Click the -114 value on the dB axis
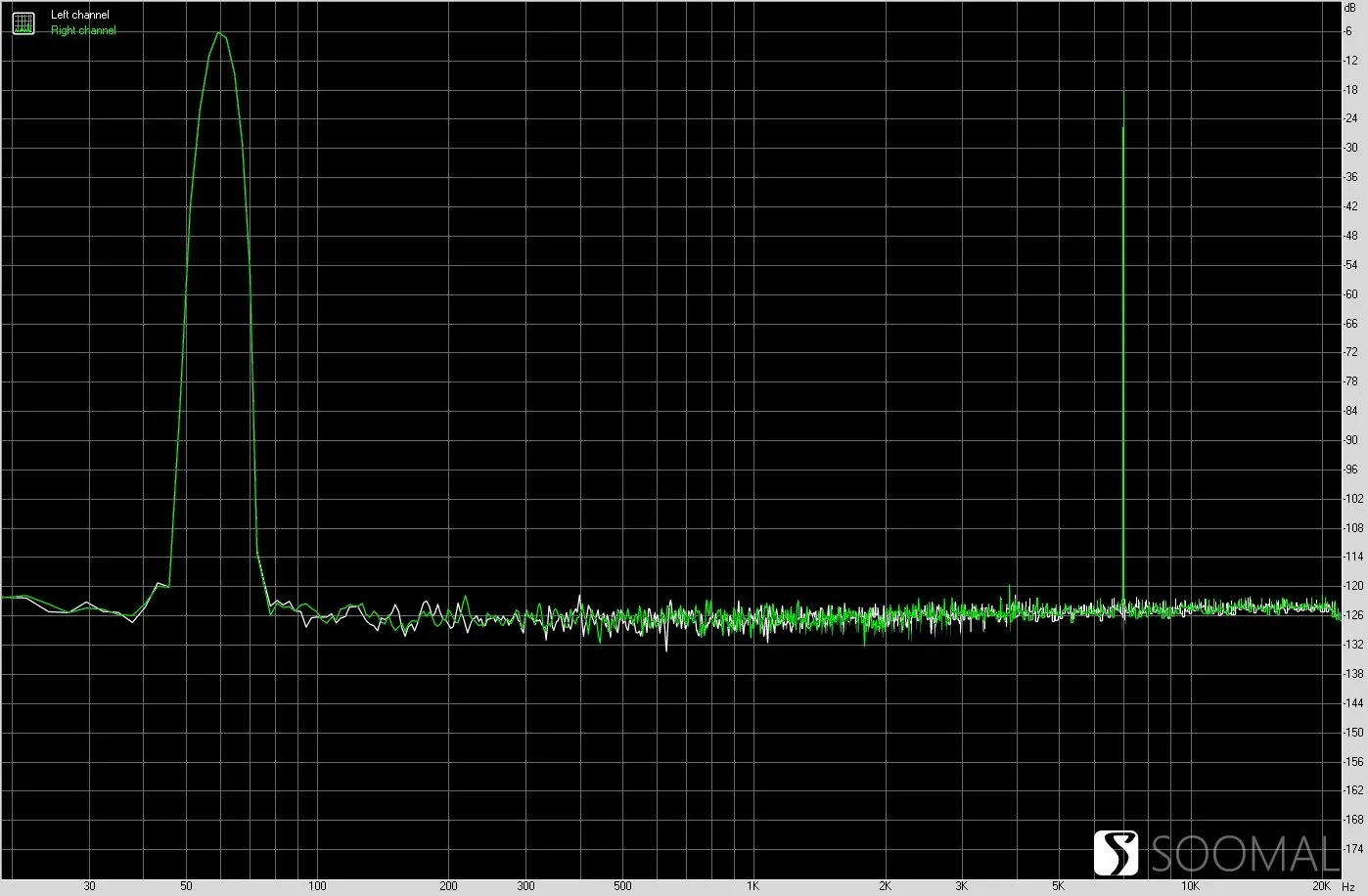1368x896 pixels. click(x=1352, y=558)
